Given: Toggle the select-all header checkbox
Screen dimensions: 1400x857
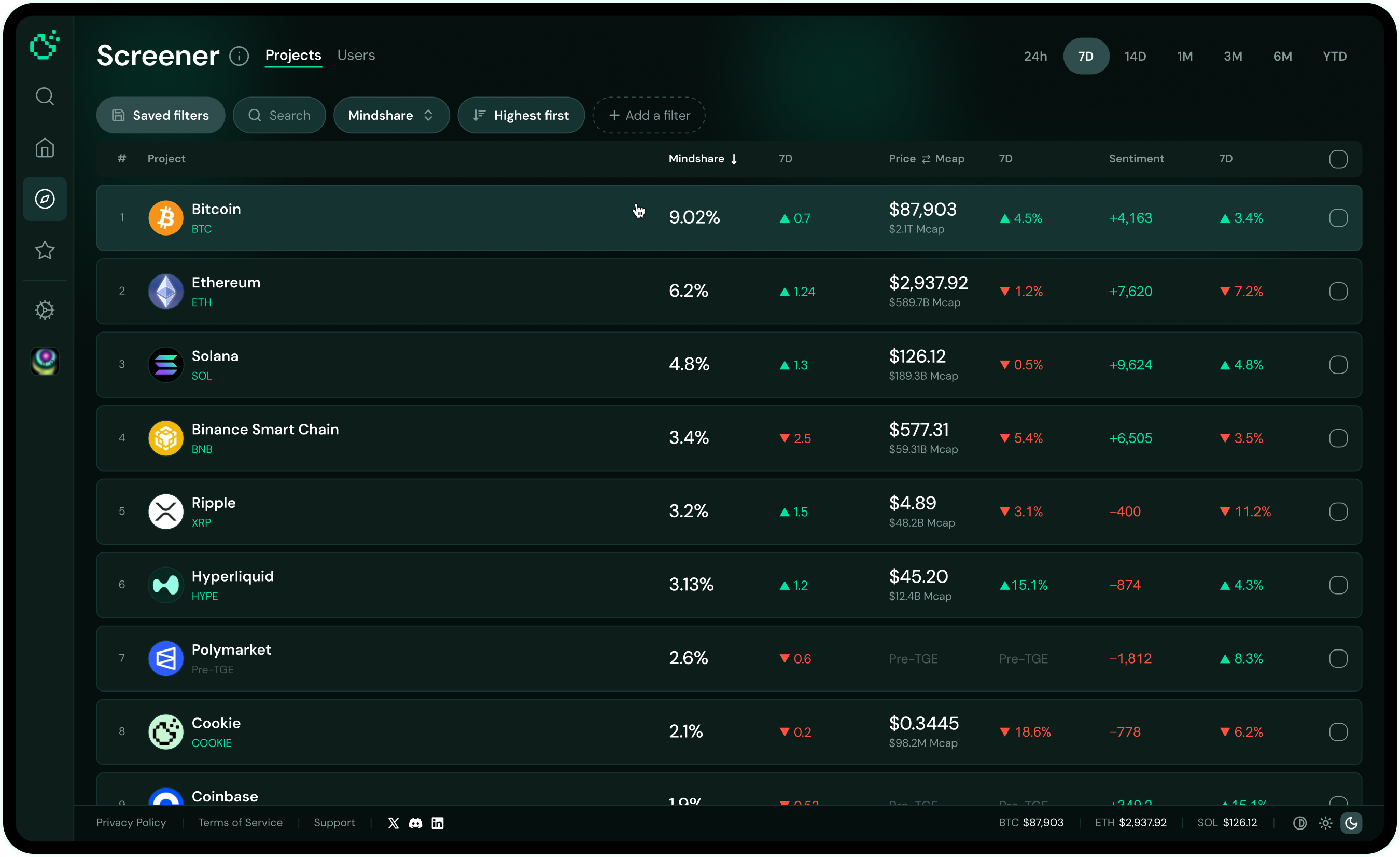Looking at the screenshot, I should pyautogui.click(x=1338, y=159).
